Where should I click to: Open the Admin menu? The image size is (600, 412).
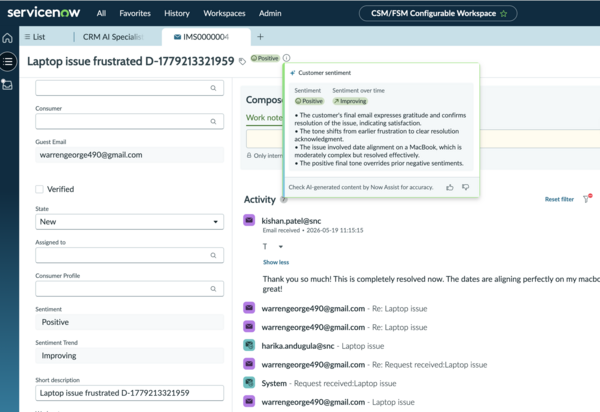click(x=270, y=13)
